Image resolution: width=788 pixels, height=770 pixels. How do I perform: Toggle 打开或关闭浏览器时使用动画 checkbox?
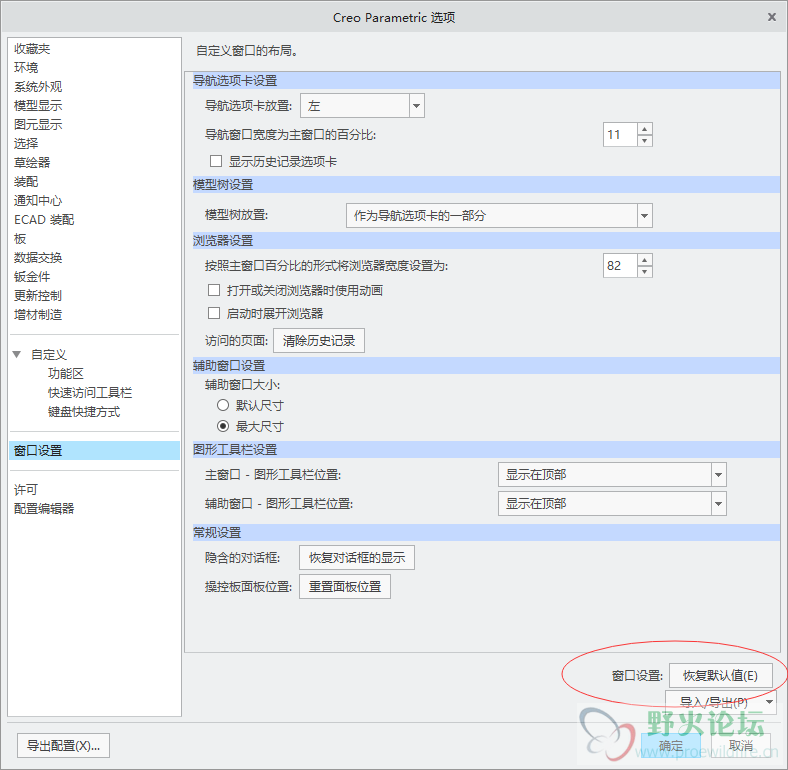(214, 291)
